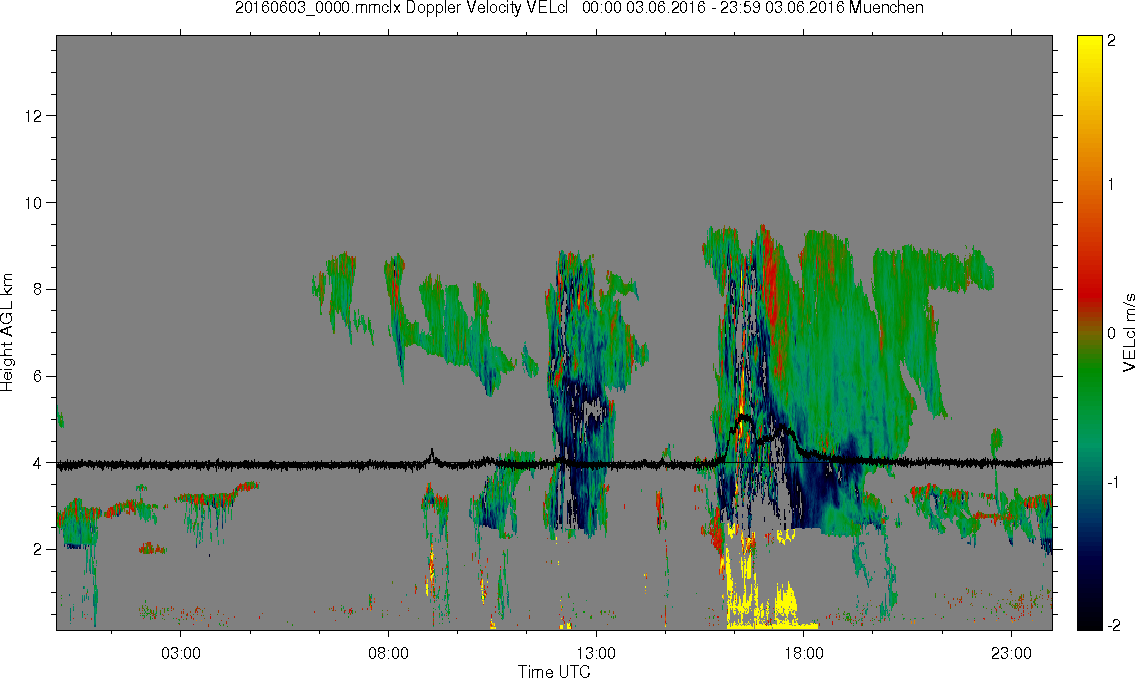The height and width of the screenshot is (678, 1135).
Task: Click the colorbar label -2 at bottom
Action: pyautogui.click(x=1113, y=624)
